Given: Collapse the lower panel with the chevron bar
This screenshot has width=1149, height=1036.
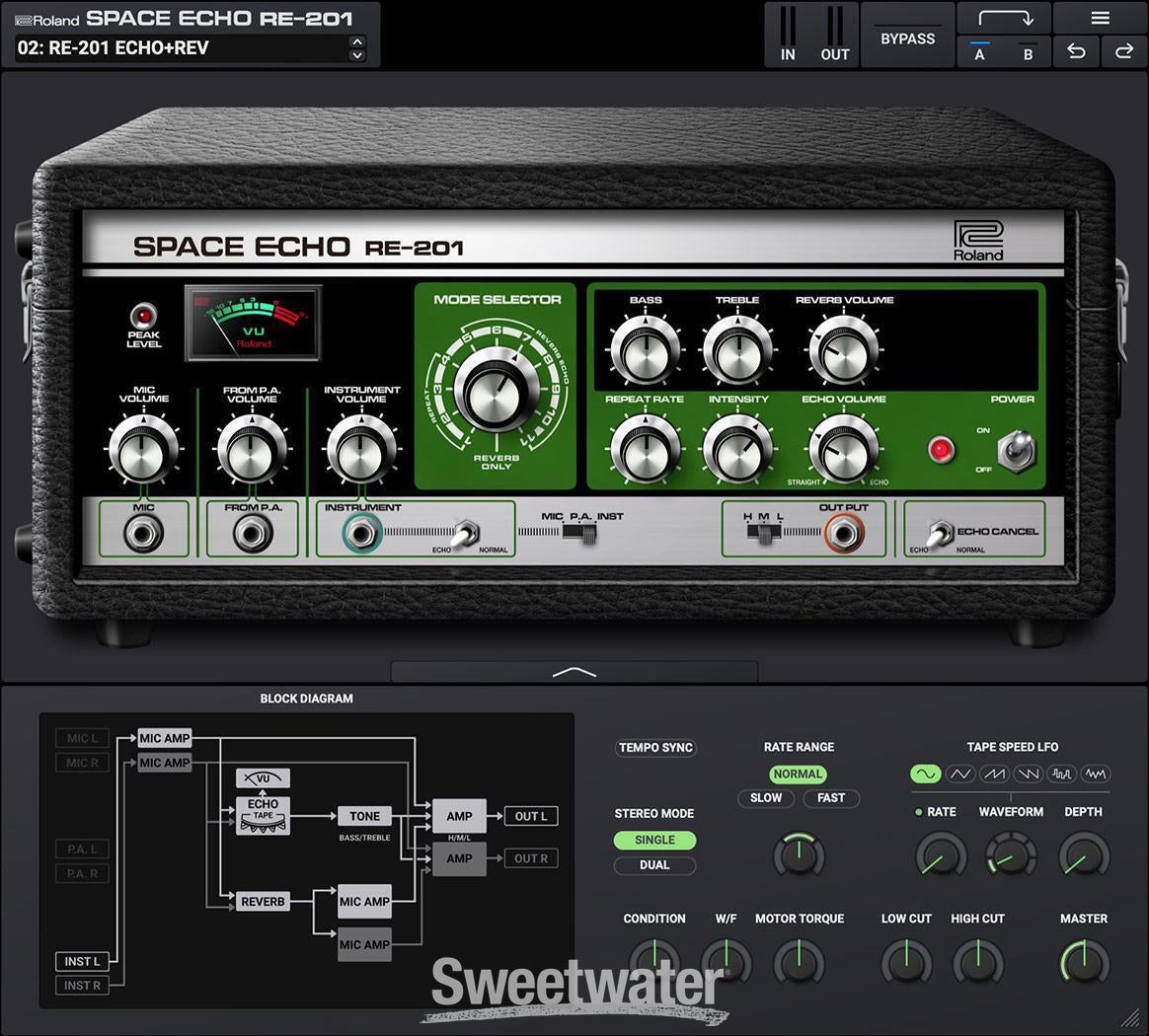Looking at the screenshot, I should tap(574, 672).
